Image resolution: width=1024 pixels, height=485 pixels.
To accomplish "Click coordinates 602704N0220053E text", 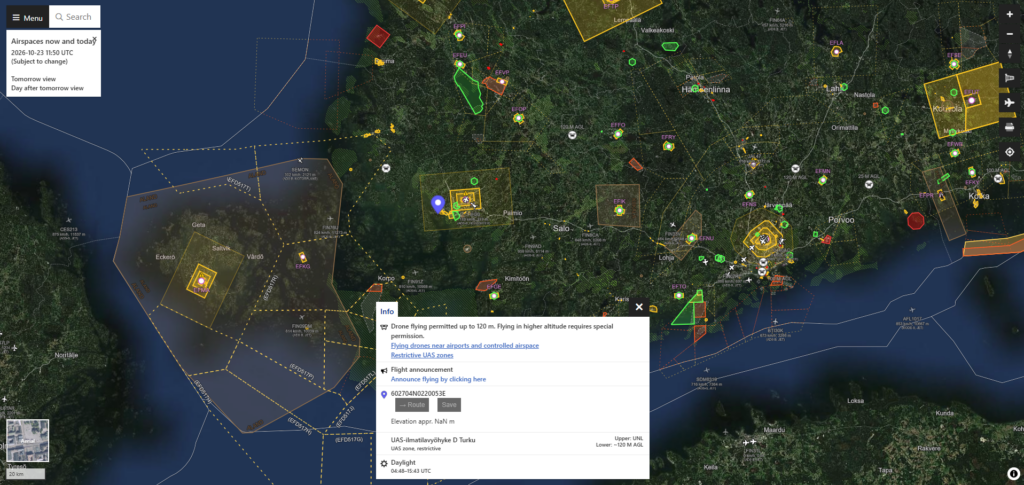I will [x=418, y=394].
